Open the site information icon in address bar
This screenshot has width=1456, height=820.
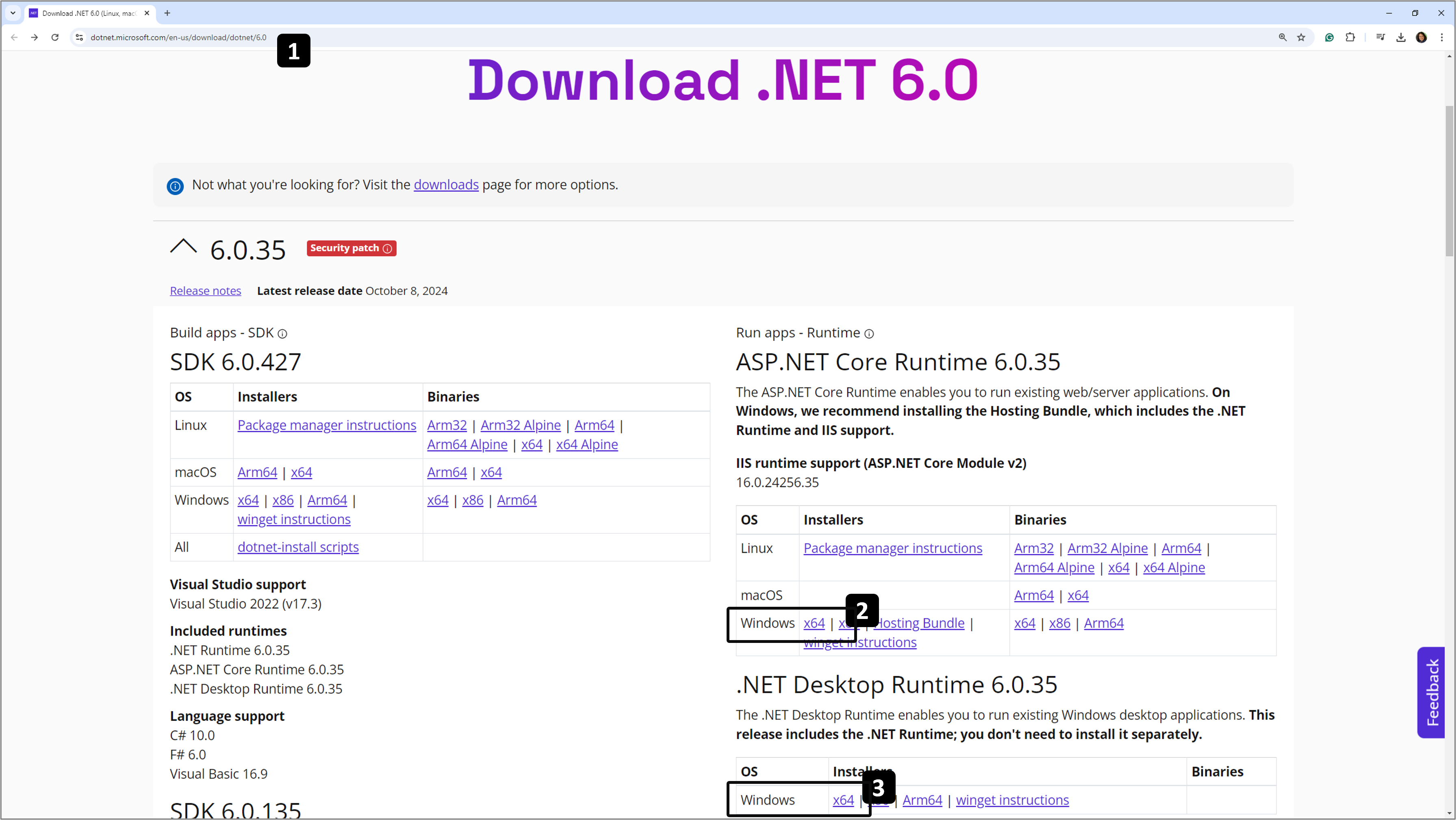80,37
